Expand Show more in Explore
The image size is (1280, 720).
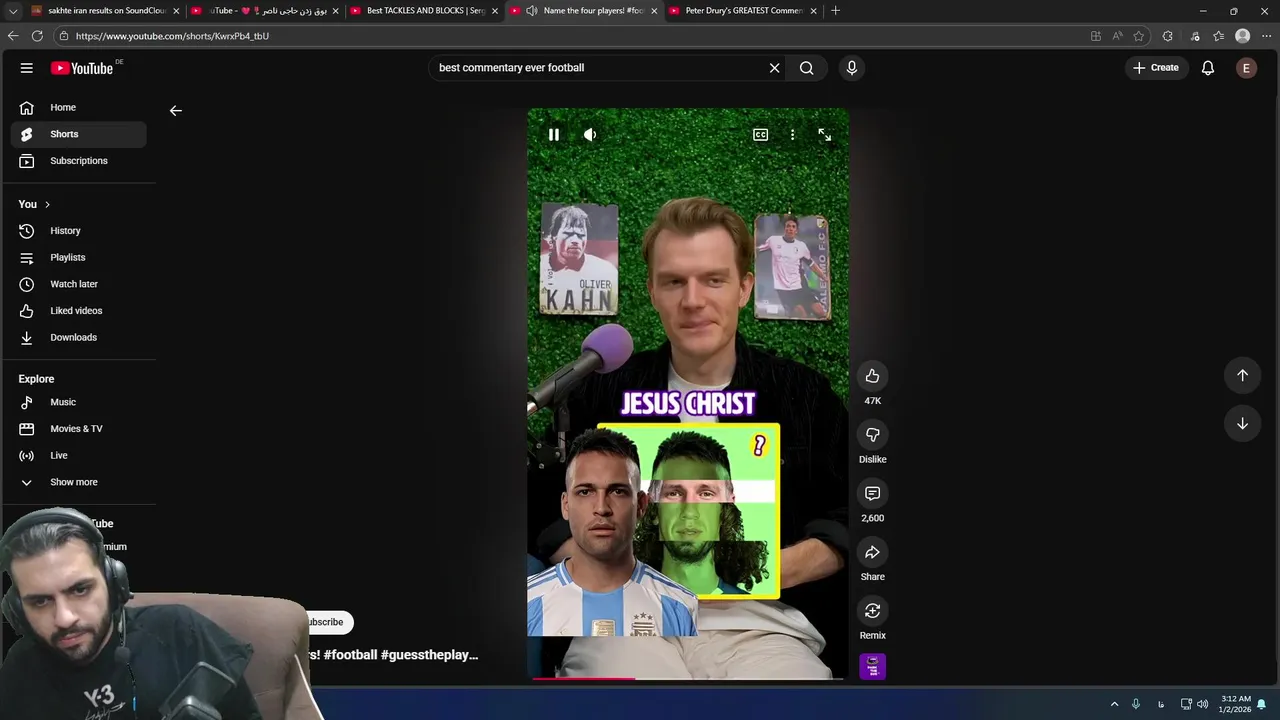[x=78, y=482]
